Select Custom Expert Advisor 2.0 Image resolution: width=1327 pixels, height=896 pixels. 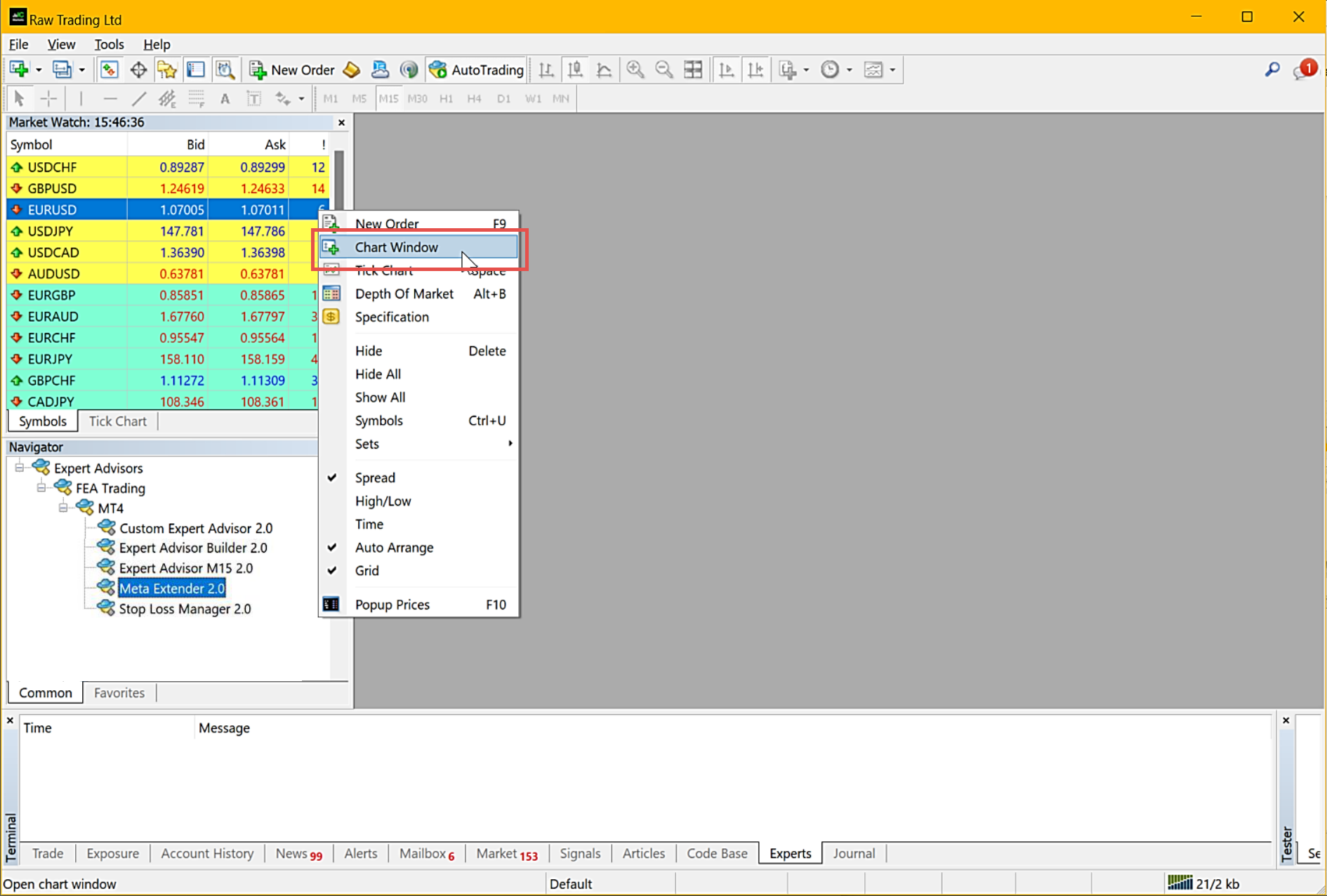(x=196, y=528)
